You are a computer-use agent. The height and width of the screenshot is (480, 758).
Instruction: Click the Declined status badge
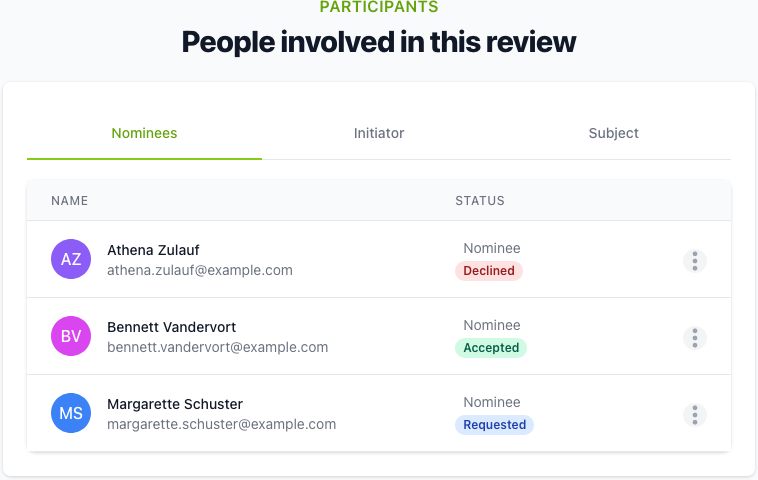[x=489, y=271]
